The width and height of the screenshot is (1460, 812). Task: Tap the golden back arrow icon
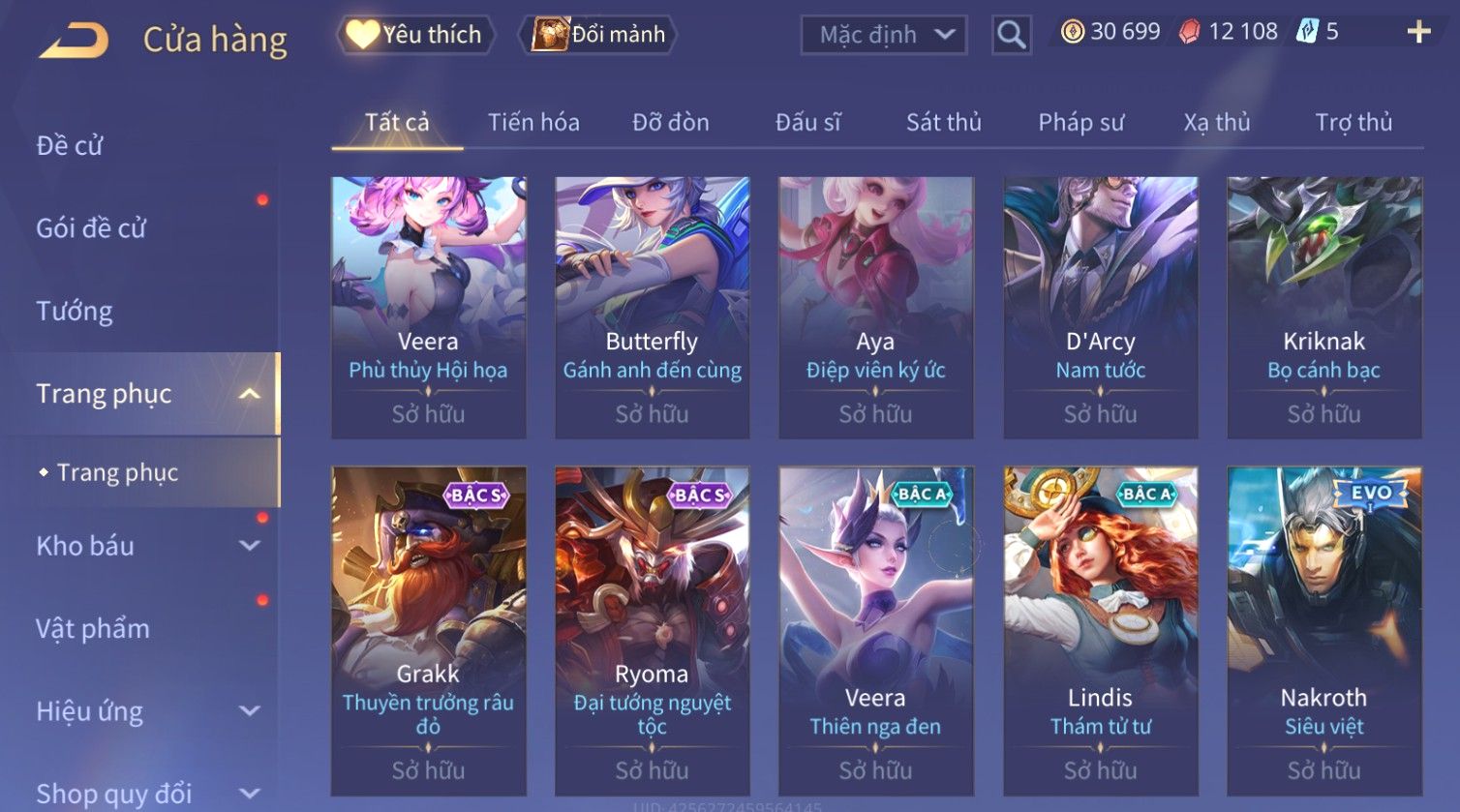pyautogui.click(x=73, y=41)
